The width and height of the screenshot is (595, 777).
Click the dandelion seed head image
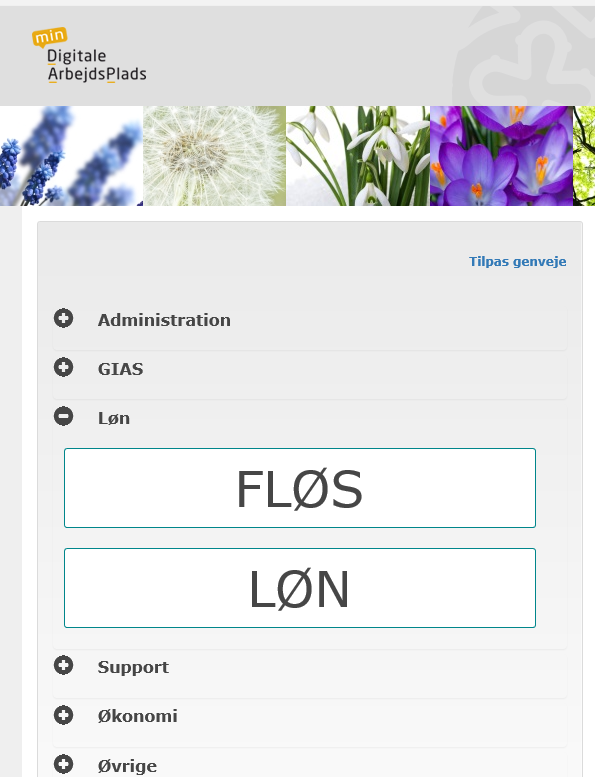click(215, 156)
